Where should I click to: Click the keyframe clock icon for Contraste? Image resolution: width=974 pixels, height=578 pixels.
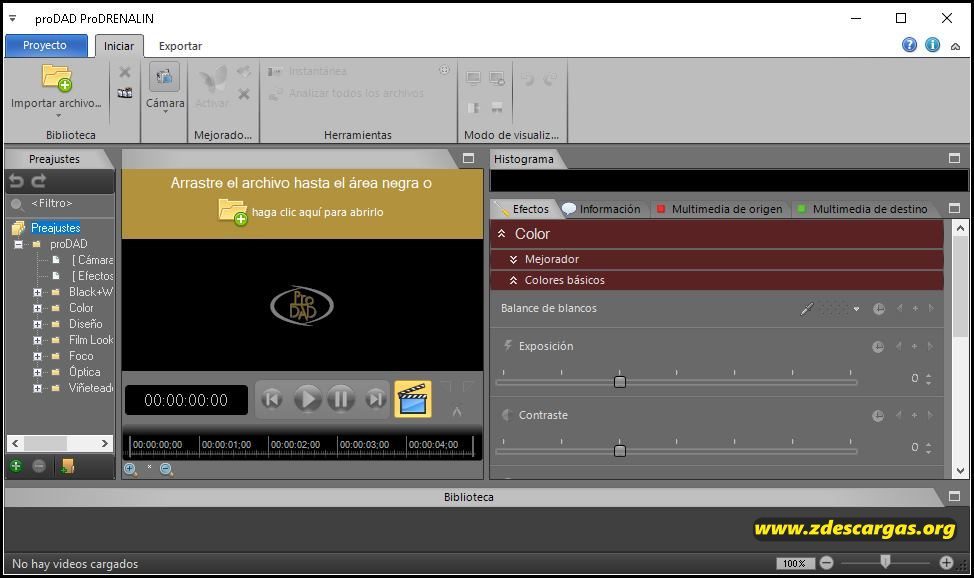[878, 416]
